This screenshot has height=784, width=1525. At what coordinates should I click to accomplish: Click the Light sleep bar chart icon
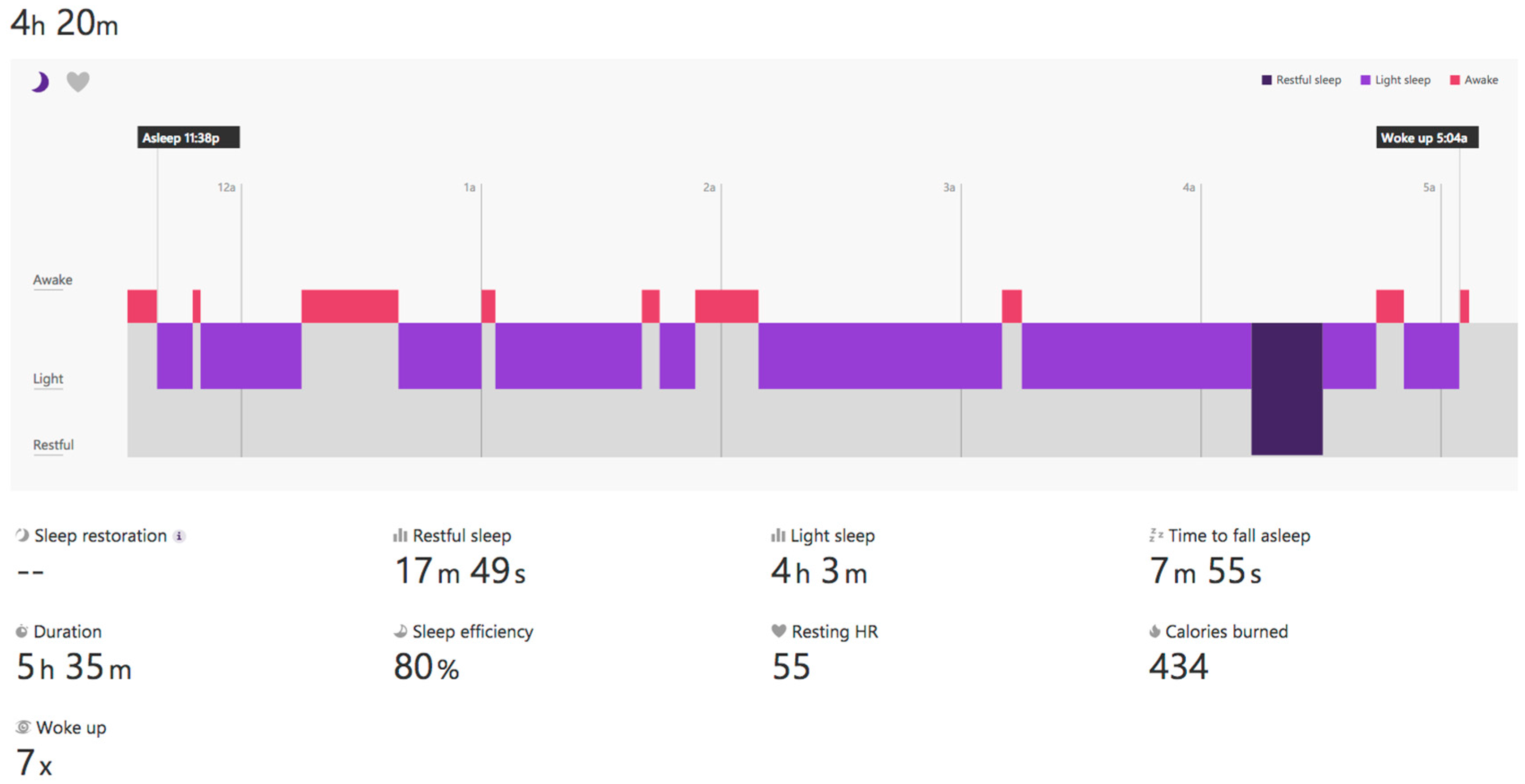777,535
